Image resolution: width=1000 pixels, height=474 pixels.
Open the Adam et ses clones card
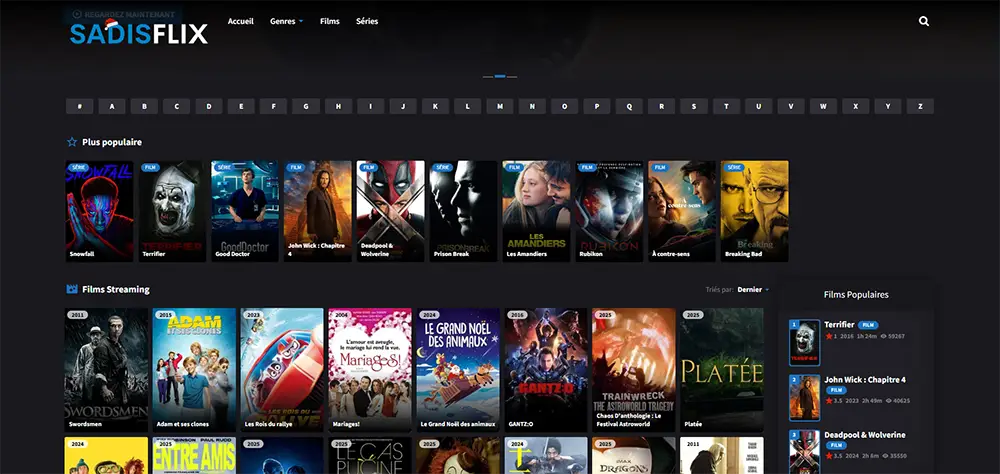(195, 370)
